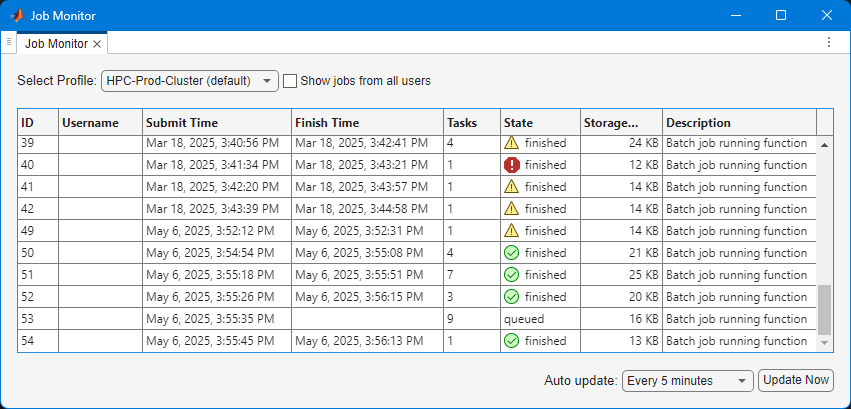
Task: Click the panel grip handle left of tab
Action: click(x=8, y=43)
